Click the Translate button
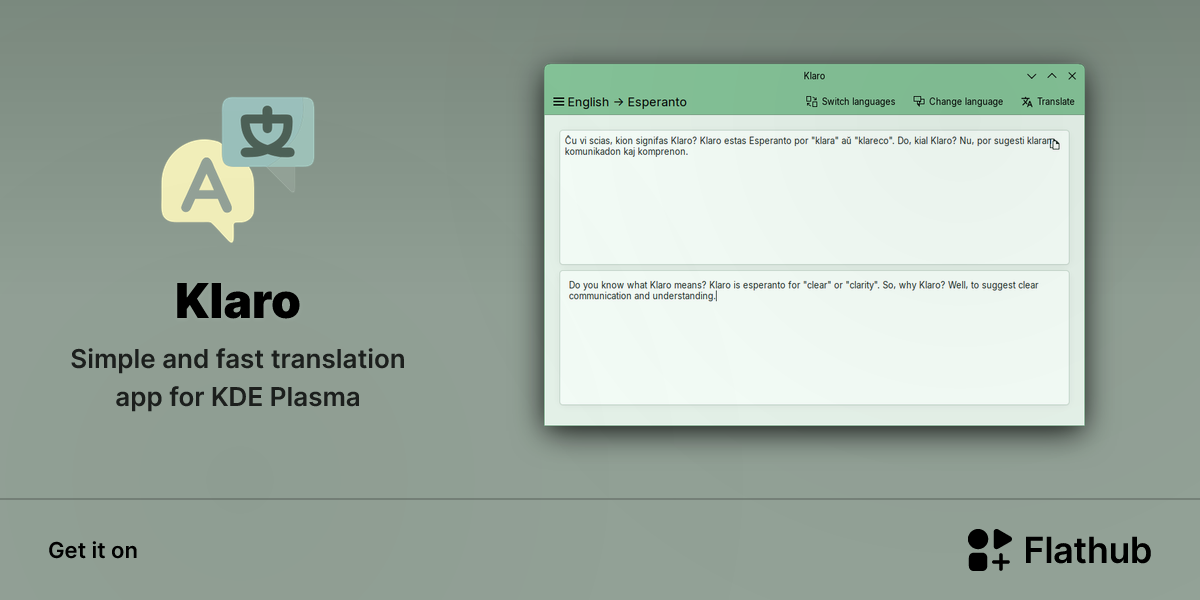 (x=1048, y=102)
